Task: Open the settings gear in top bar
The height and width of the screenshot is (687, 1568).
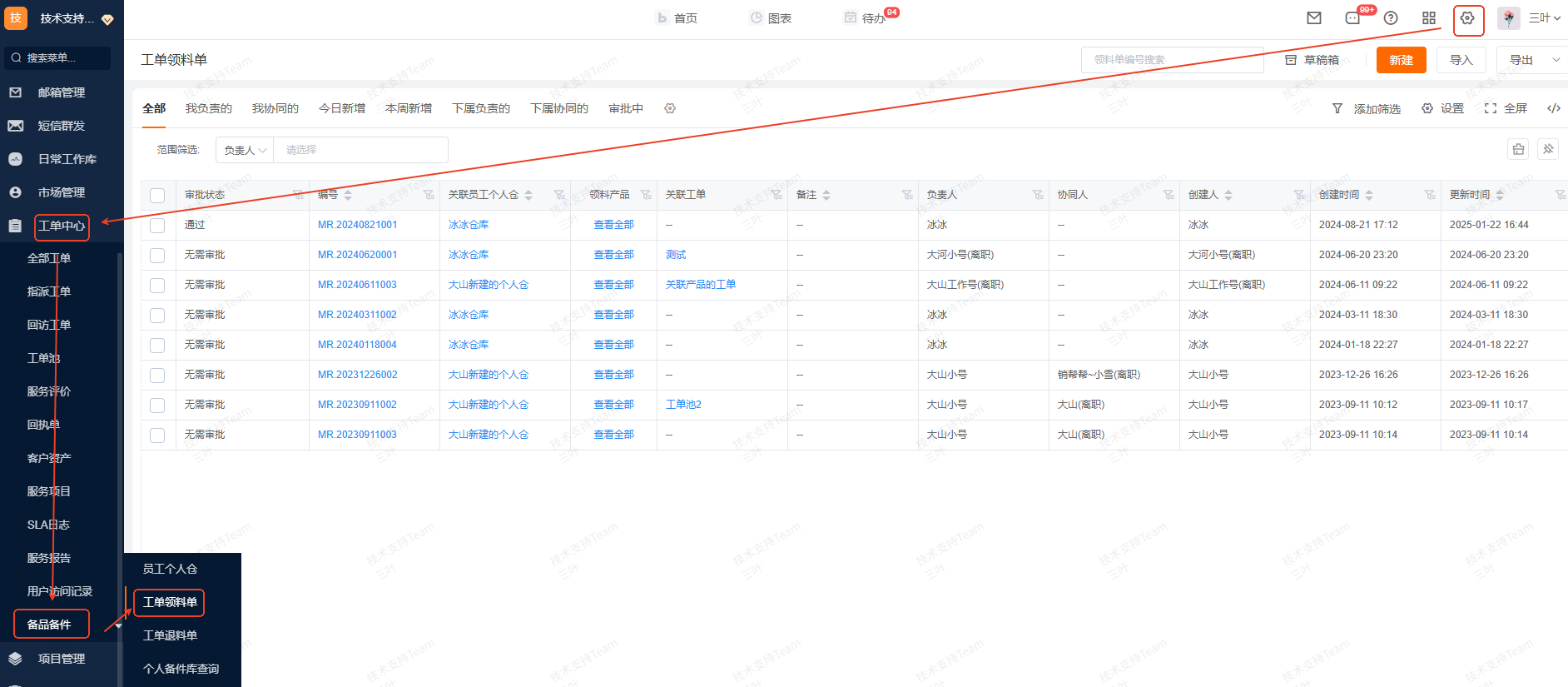Action: [x=1467, y=18]
